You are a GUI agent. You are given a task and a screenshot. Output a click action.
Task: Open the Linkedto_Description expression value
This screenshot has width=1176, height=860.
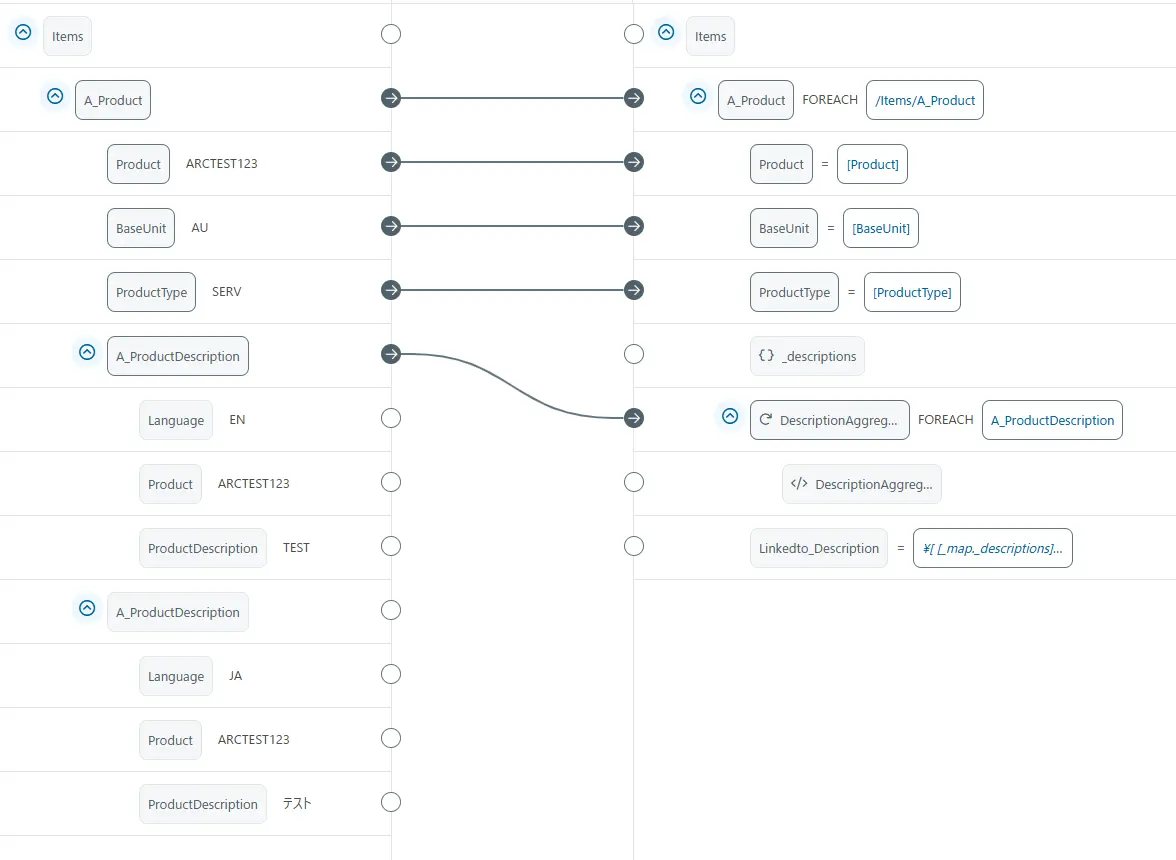[992, 548]
